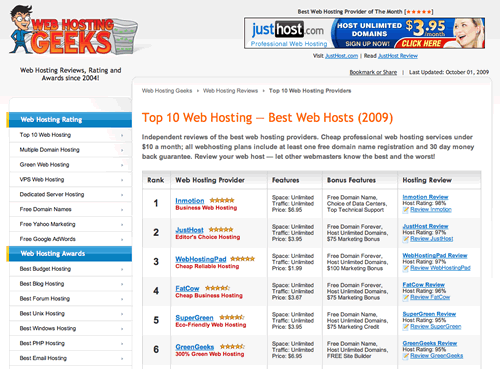Click the arrow beside Best Budget Hosting
The width and height of the screenshot is (500, 369).
(122, 269)
